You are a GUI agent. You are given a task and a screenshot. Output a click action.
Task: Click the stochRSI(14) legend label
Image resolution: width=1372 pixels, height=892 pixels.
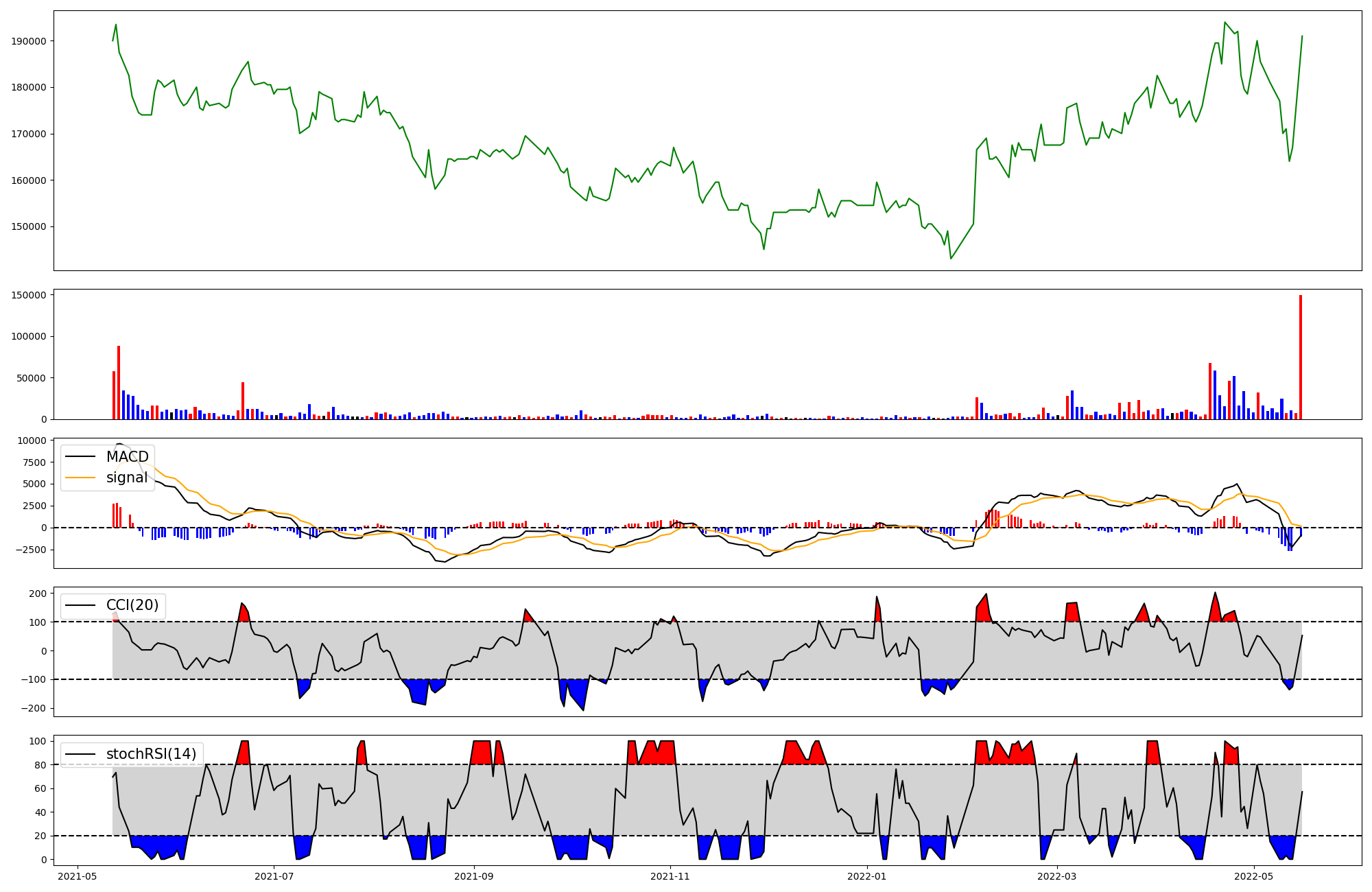point(151,754)
